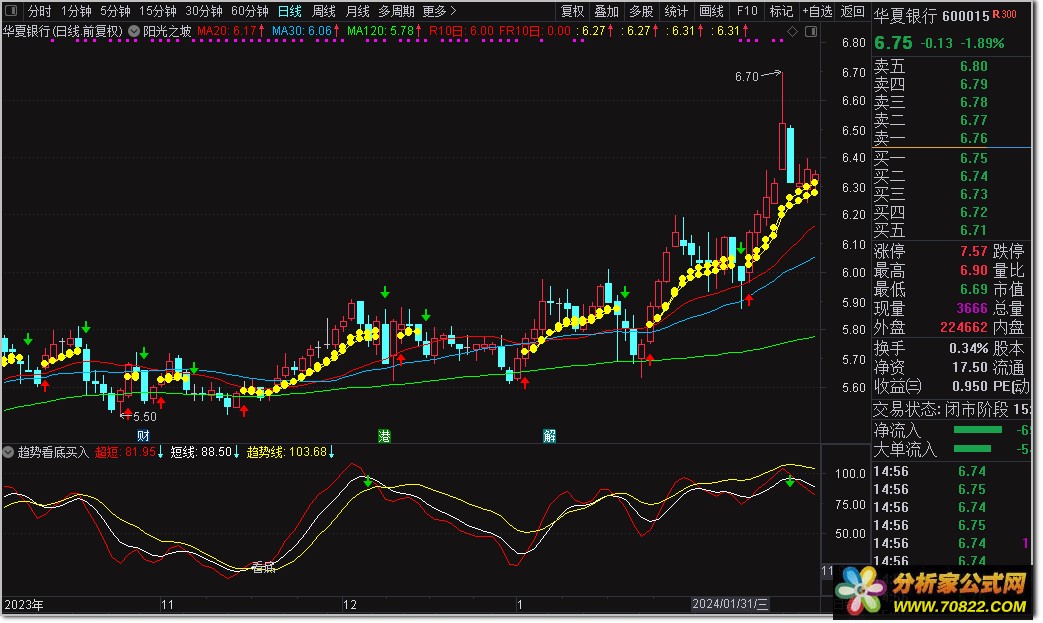This screenshot has width=1043, height=623.
Task: Select the 30分钟 period
Action: (x=204, y=11)
